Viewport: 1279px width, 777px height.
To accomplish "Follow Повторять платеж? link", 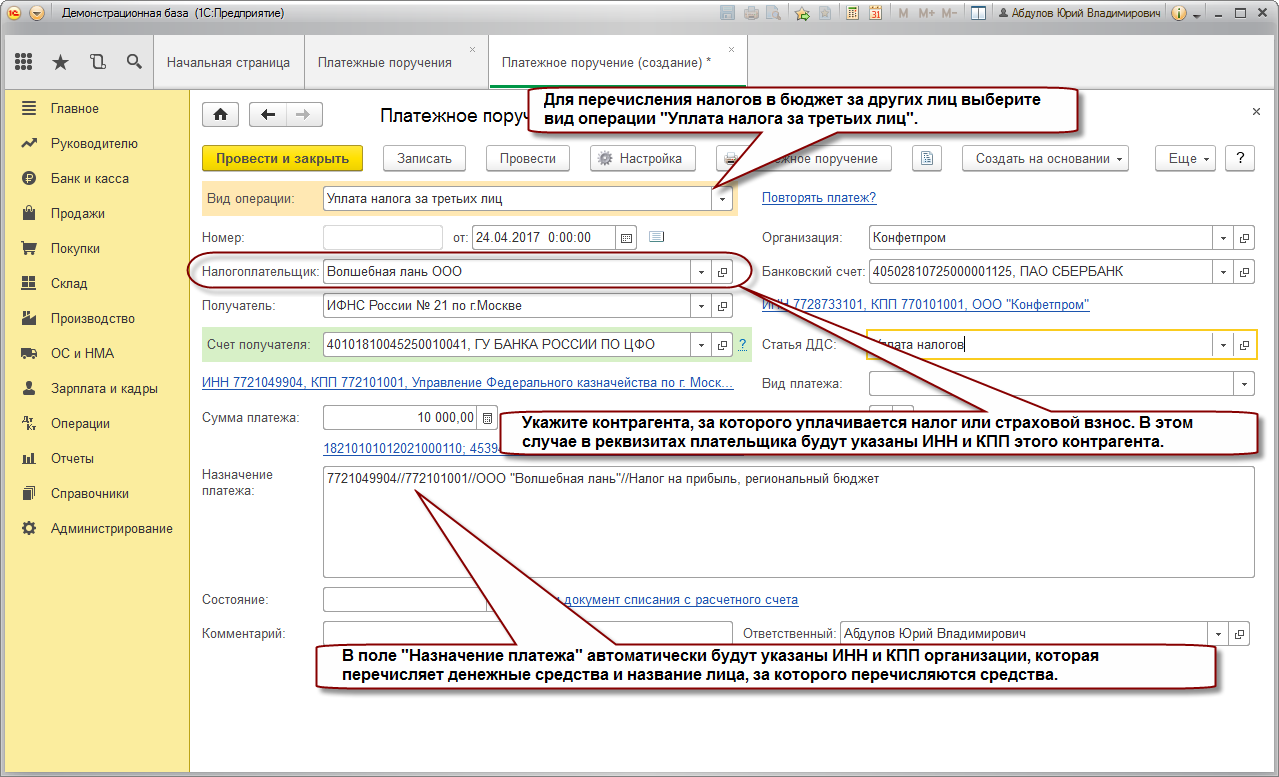I will click(819, 198).
